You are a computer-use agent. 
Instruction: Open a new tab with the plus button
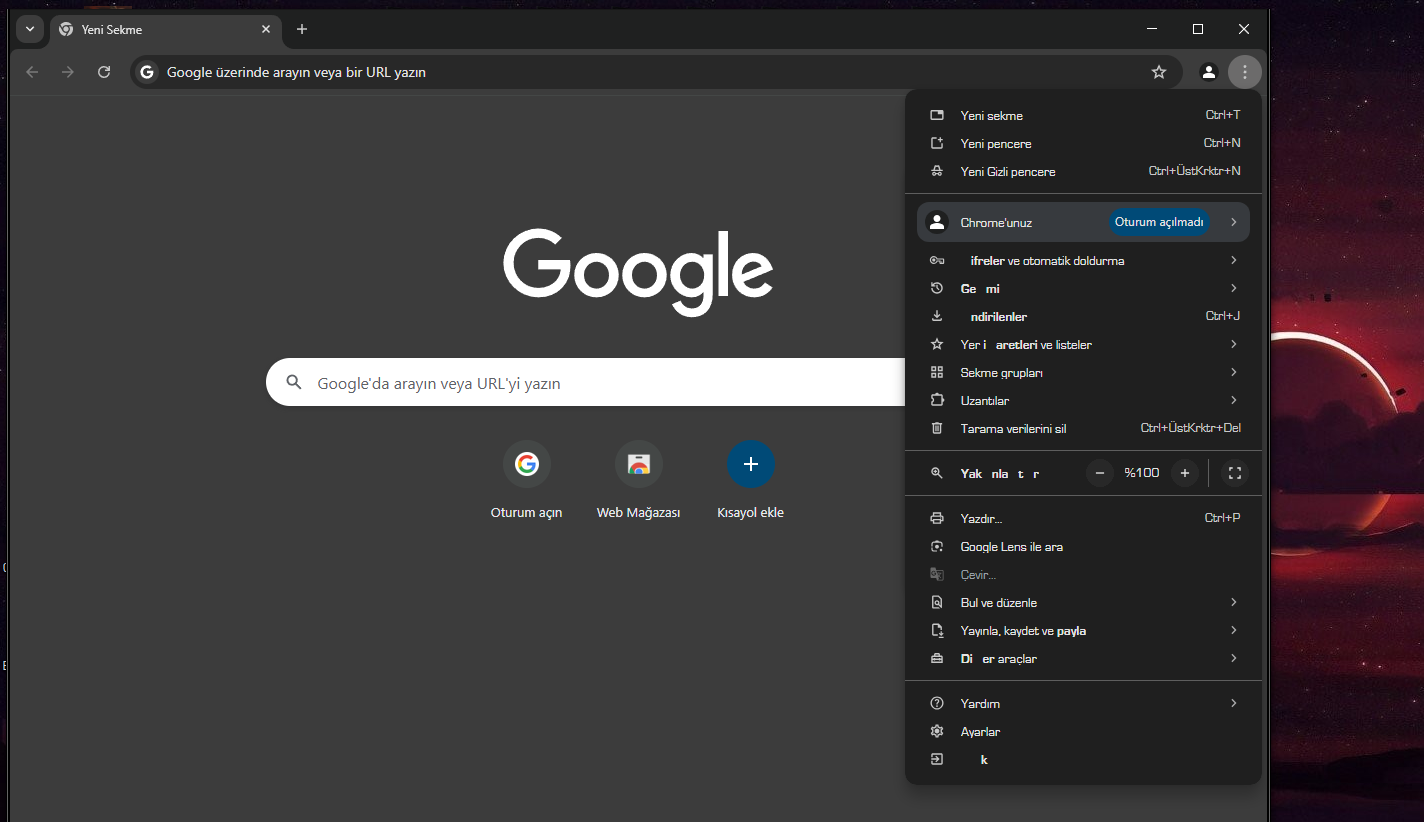pos(302,29)
